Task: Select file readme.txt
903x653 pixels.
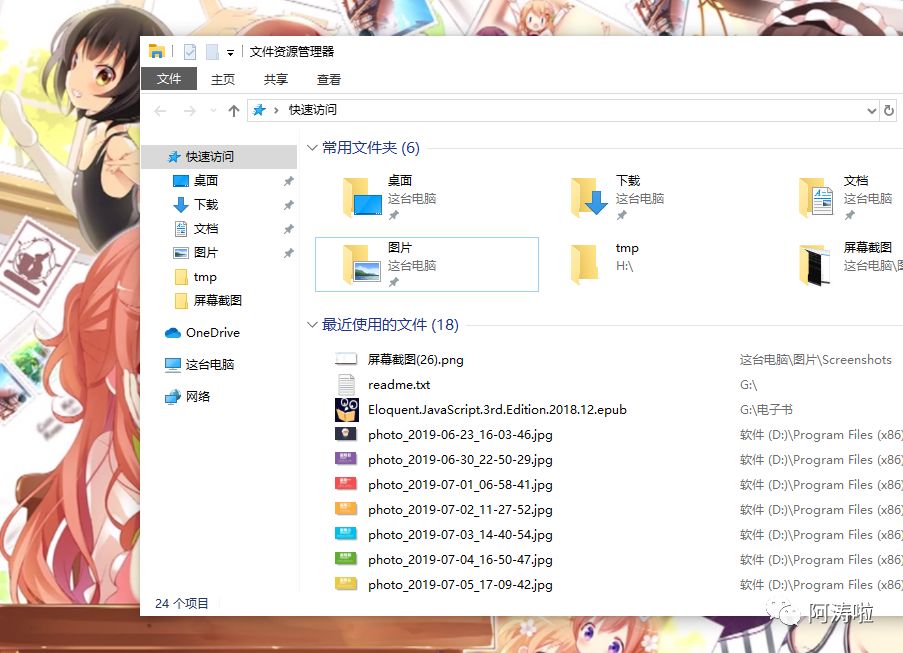Action: [399, 385]
